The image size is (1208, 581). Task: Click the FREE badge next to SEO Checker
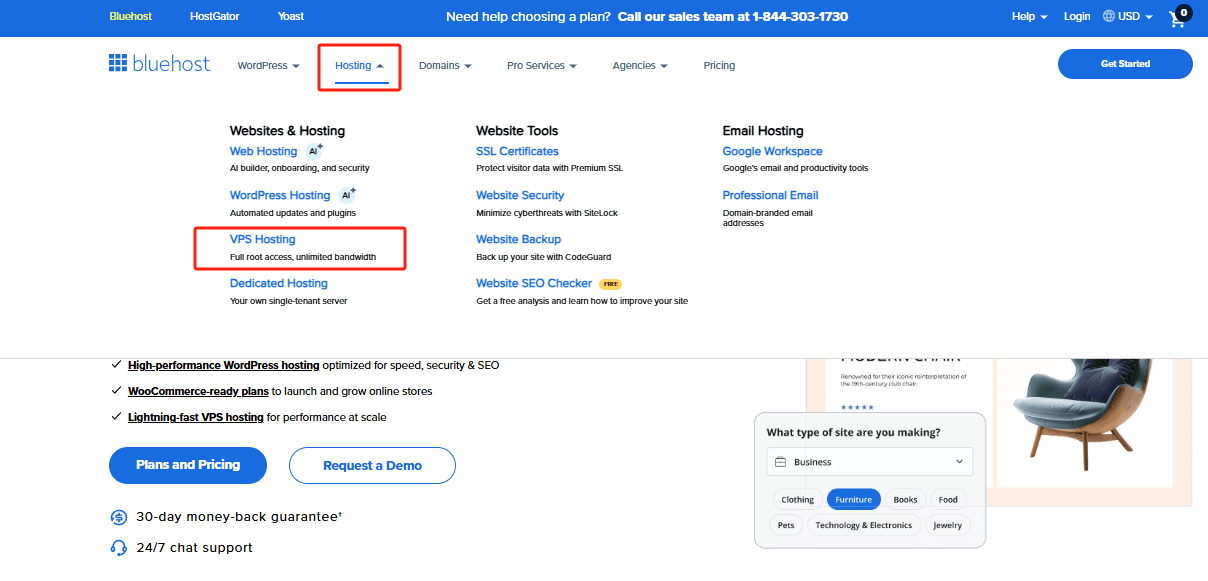click(x=611, y=284)
